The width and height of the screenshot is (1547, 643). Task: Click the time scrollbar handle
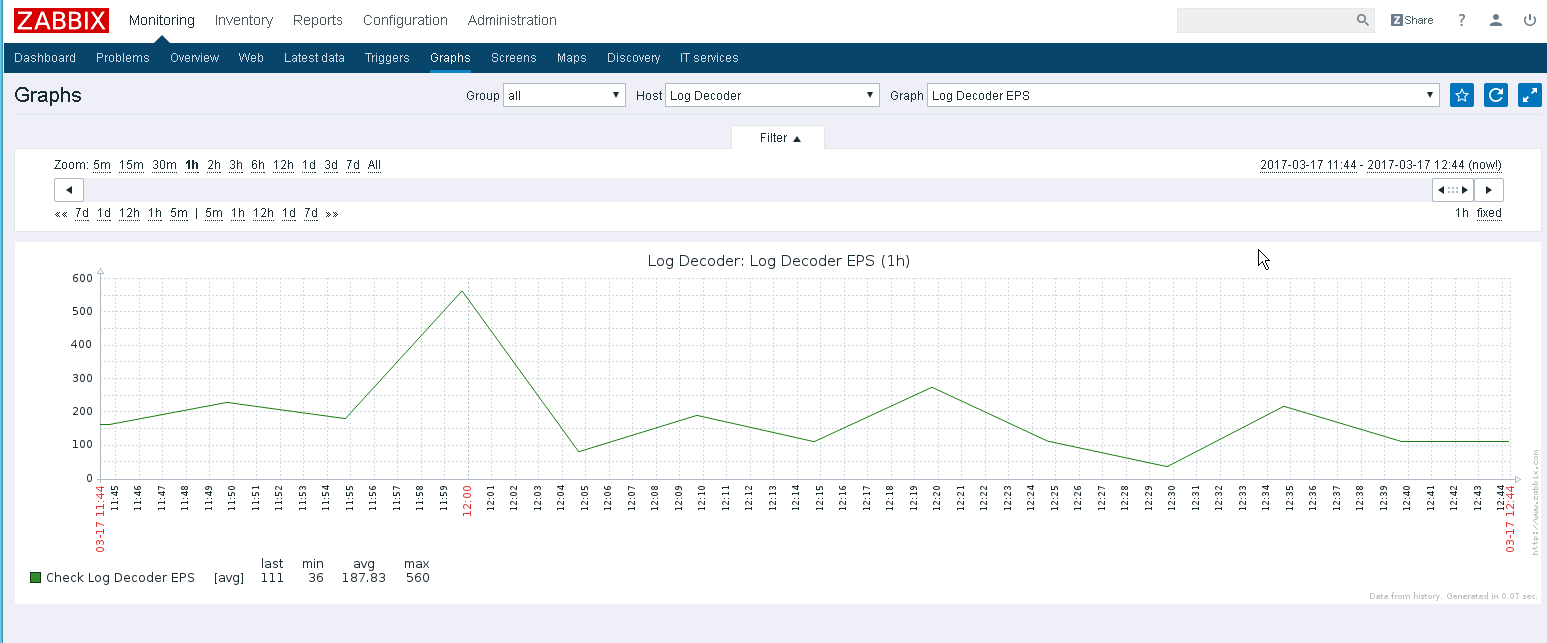coord(1452,190)
